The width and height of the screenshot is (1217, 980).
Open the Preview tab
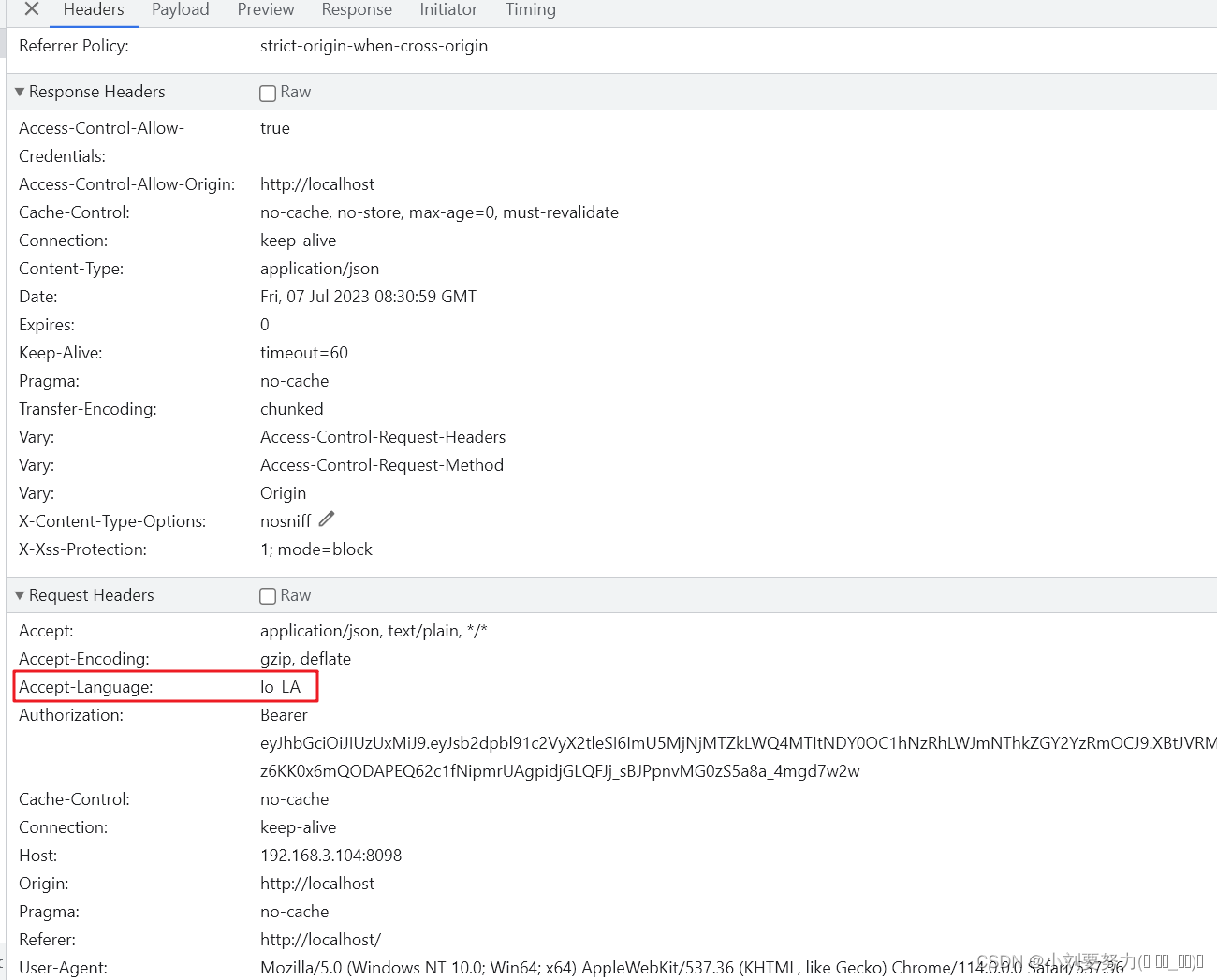tap(265, 9)
